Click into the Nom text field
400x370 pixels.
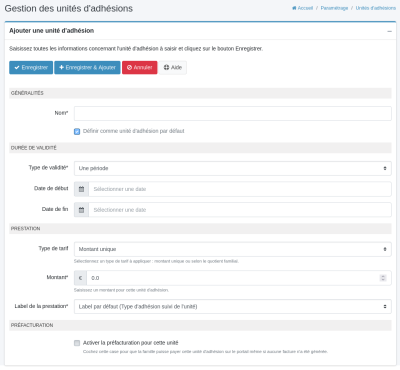click(233, 113)
